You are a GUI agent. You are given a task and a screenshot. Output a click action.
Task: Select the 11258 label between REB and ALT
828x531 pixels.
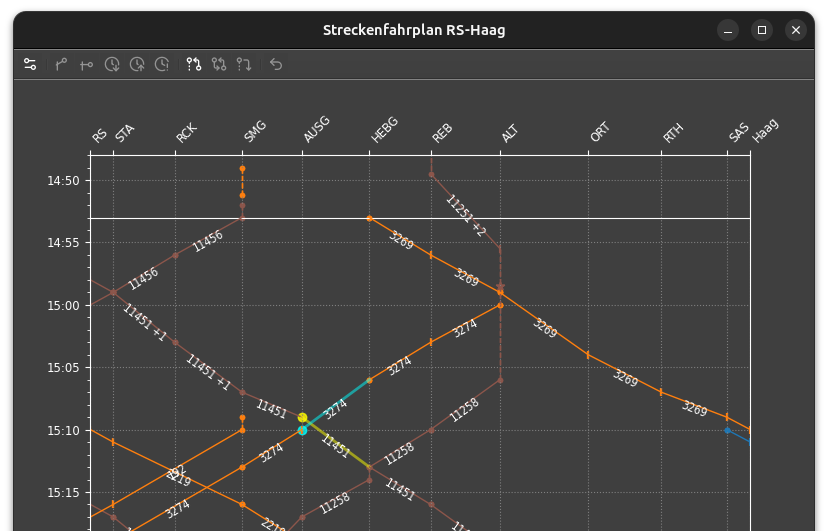464,410
